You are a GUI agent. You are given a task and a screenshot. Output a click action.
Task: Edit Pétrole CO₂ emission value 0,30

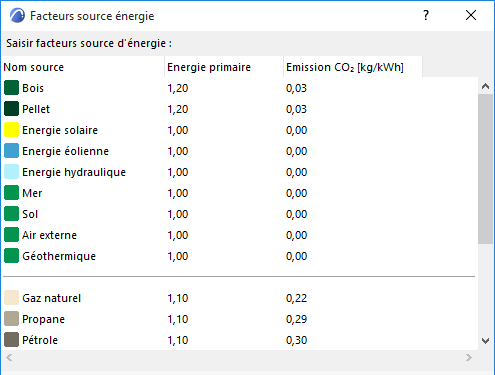(296, 340)
